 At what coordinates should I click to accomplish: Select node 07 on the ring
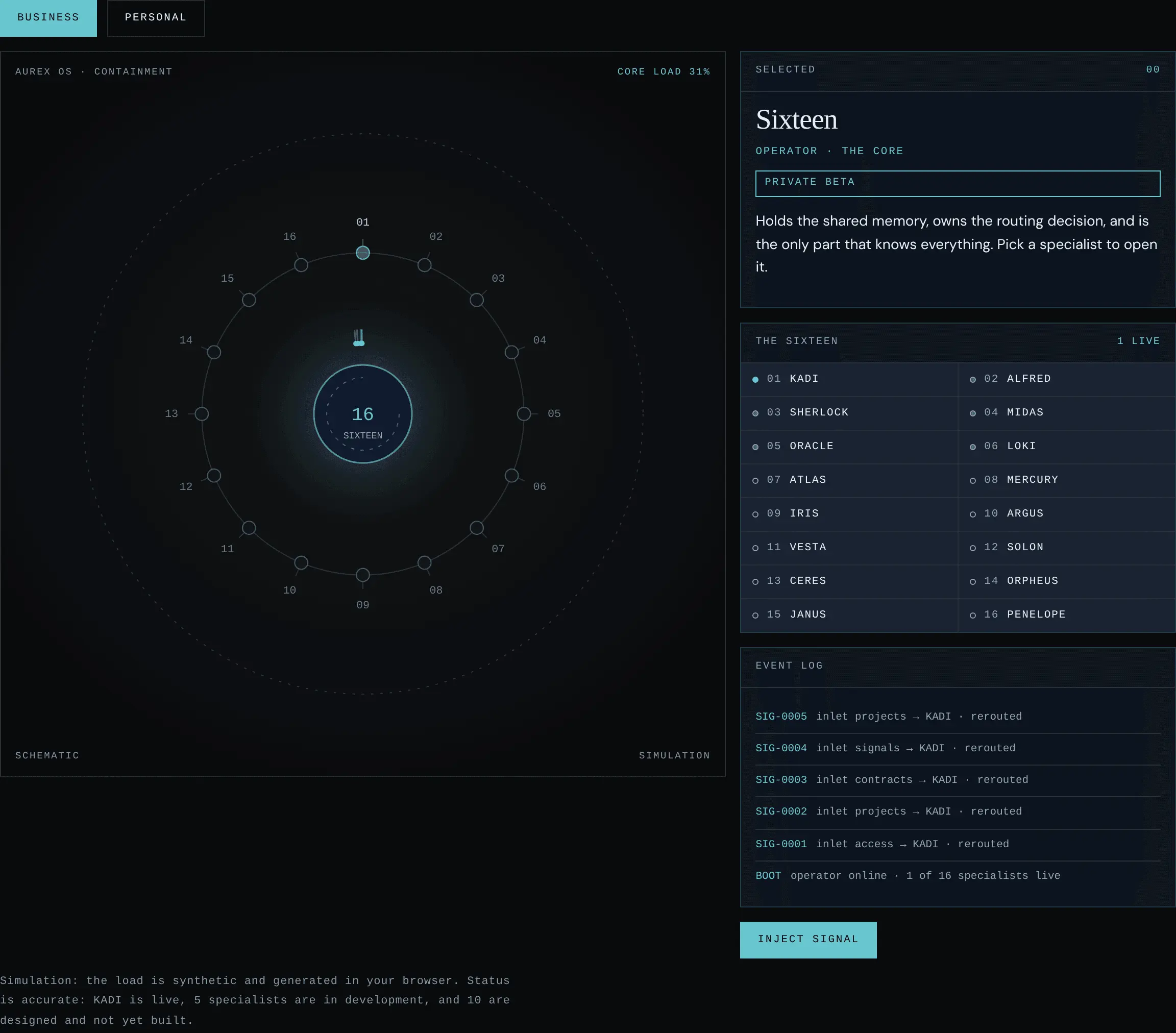coord(476,528)
